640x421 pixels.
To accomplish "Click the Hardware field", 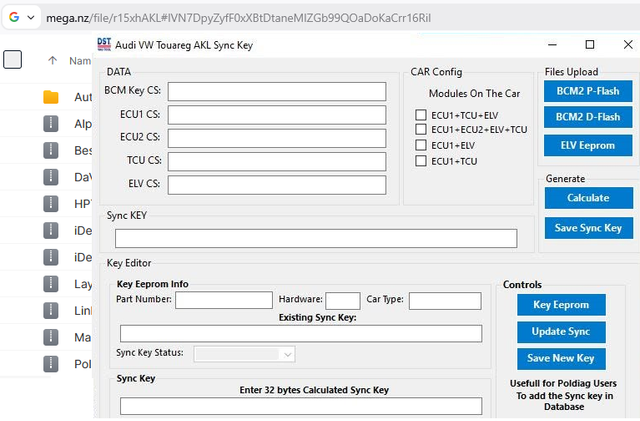I will [x=343, y=301].
